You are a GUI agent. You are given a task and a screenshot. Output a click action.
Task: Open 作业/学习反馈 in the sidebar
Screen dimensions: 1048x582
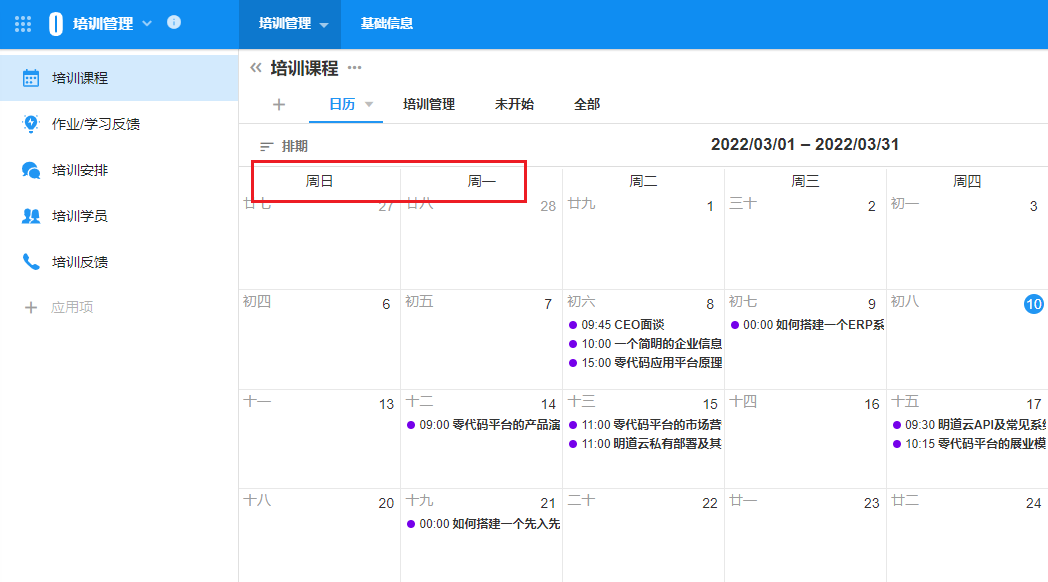95,124
